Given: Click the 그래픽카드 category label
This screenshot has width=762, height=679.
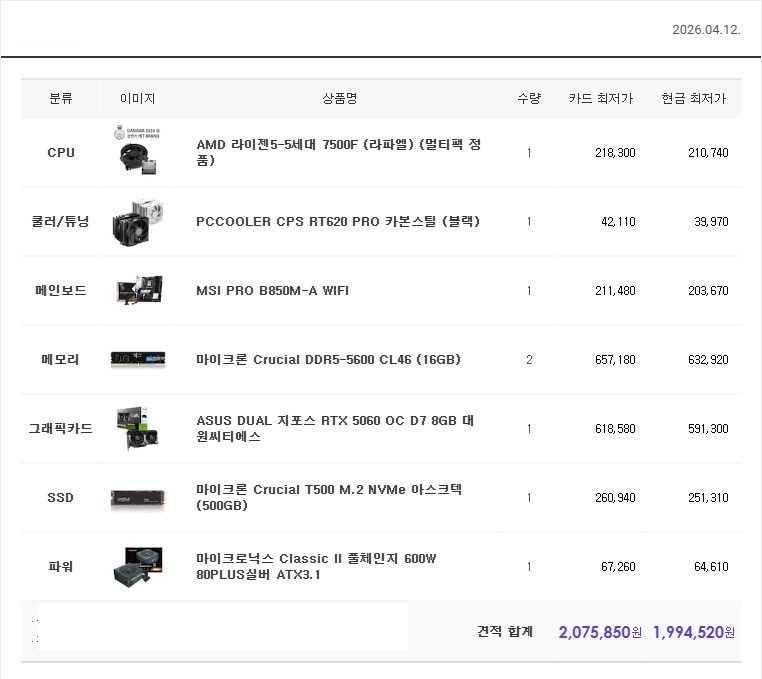Looking at the screenshot, I should click(60, 429).
